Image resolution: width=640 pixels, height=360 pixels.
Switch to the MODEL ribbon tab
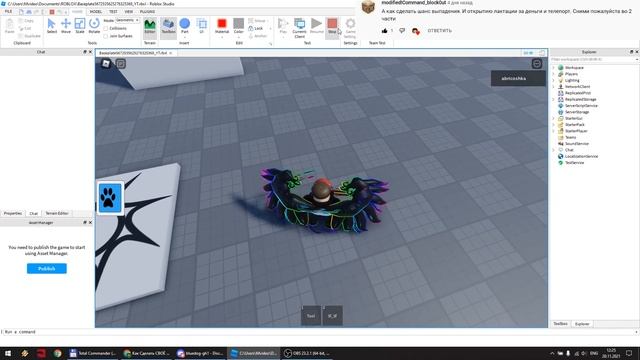pos(96,12)
